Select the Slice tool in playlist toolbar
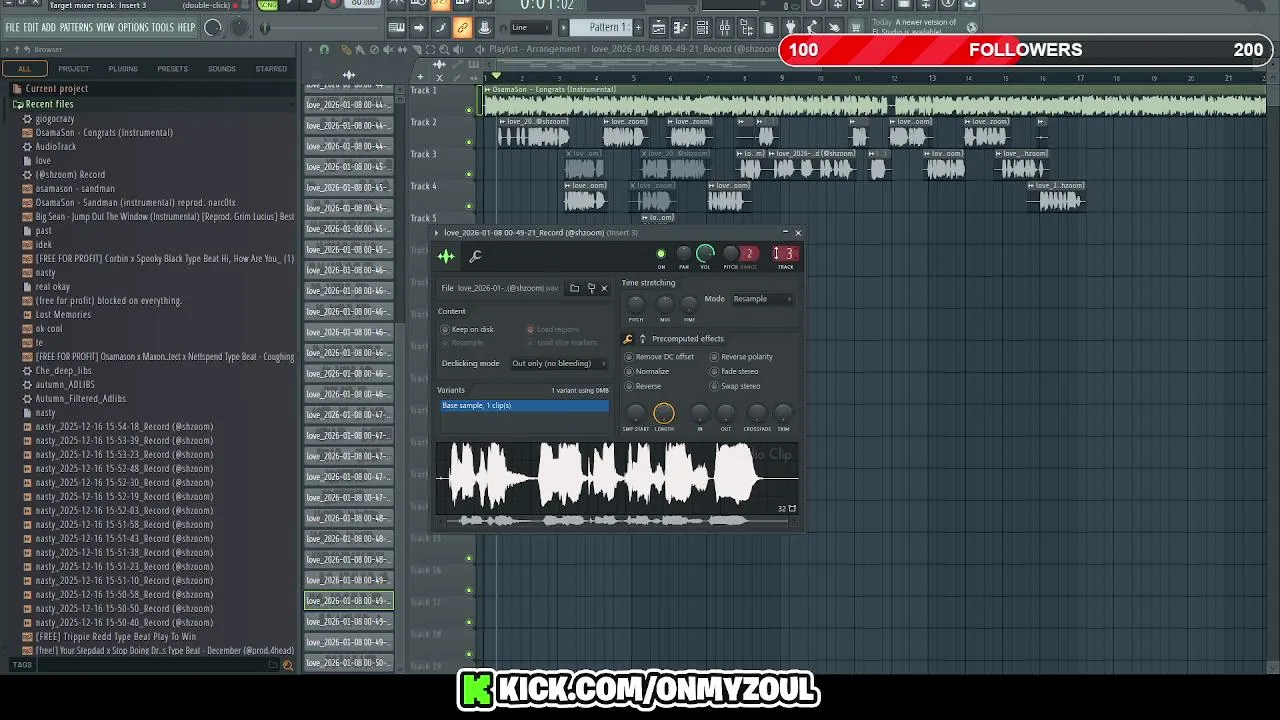This screenshot has width=1280, height=720. click(x=416, y=50)
